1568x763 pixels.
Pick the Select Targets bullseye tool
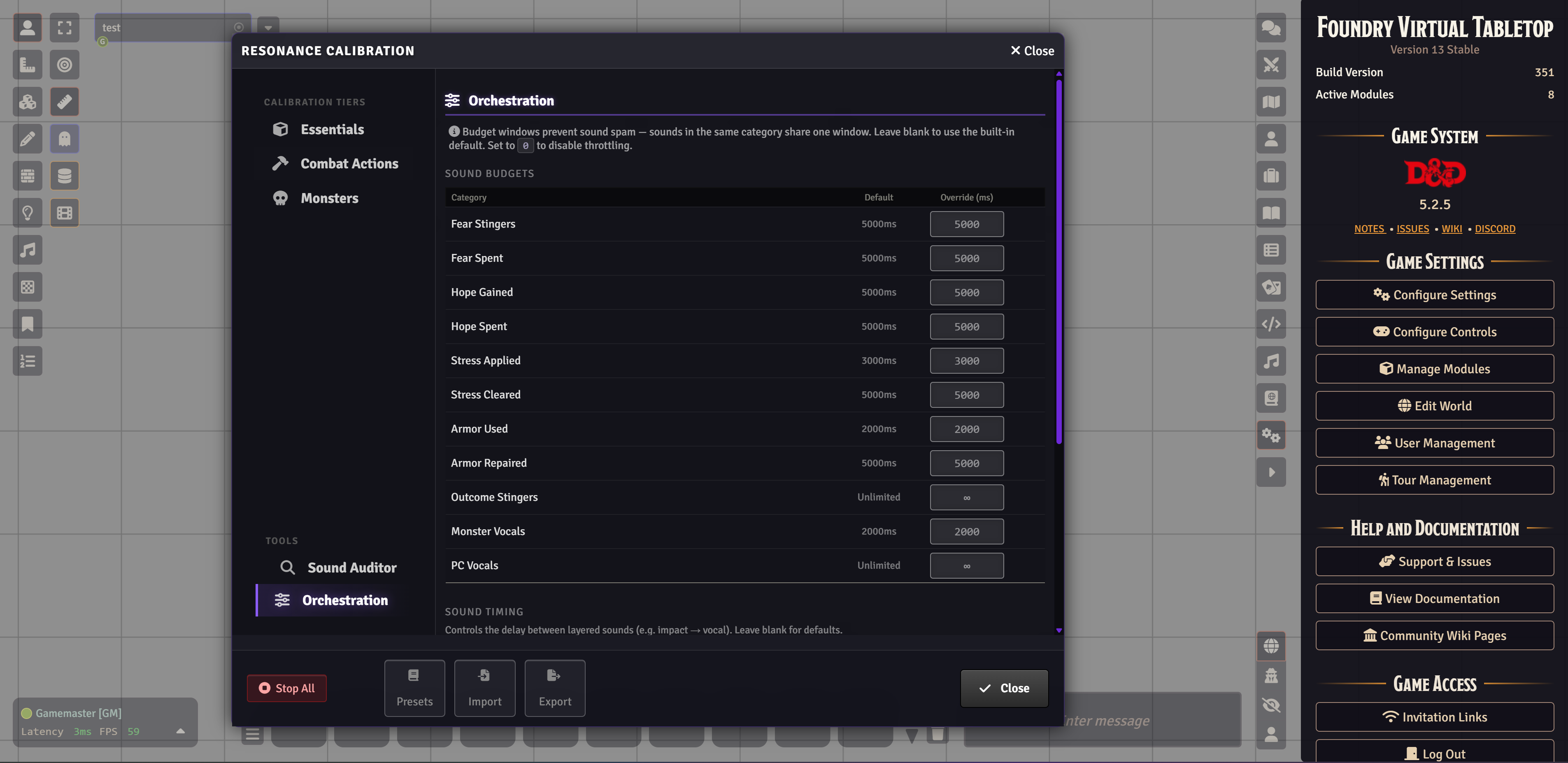65,65
